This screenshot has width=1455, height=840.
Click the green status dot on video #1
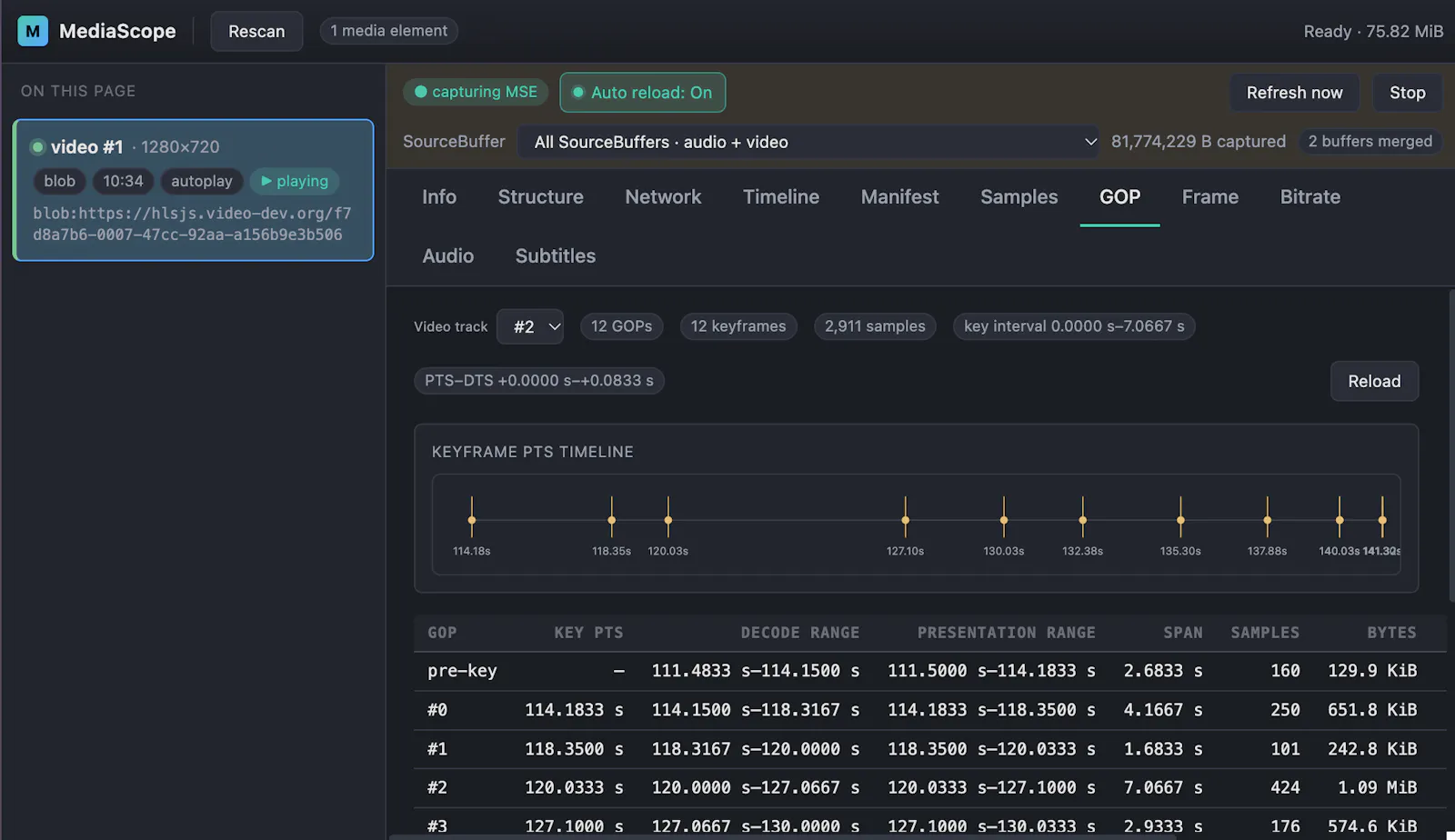37,147
